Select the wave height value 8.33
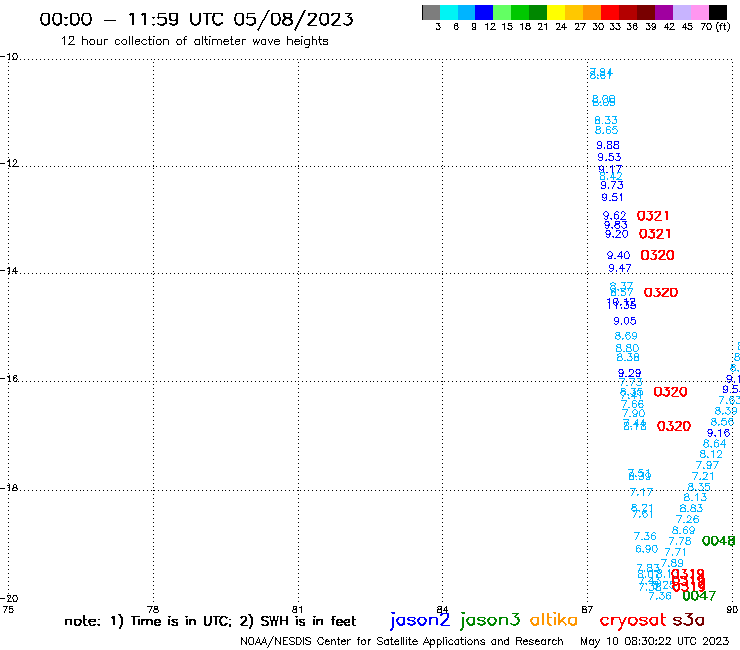The height and width of the screenshot is (650, 740). (x=606, y=120)
